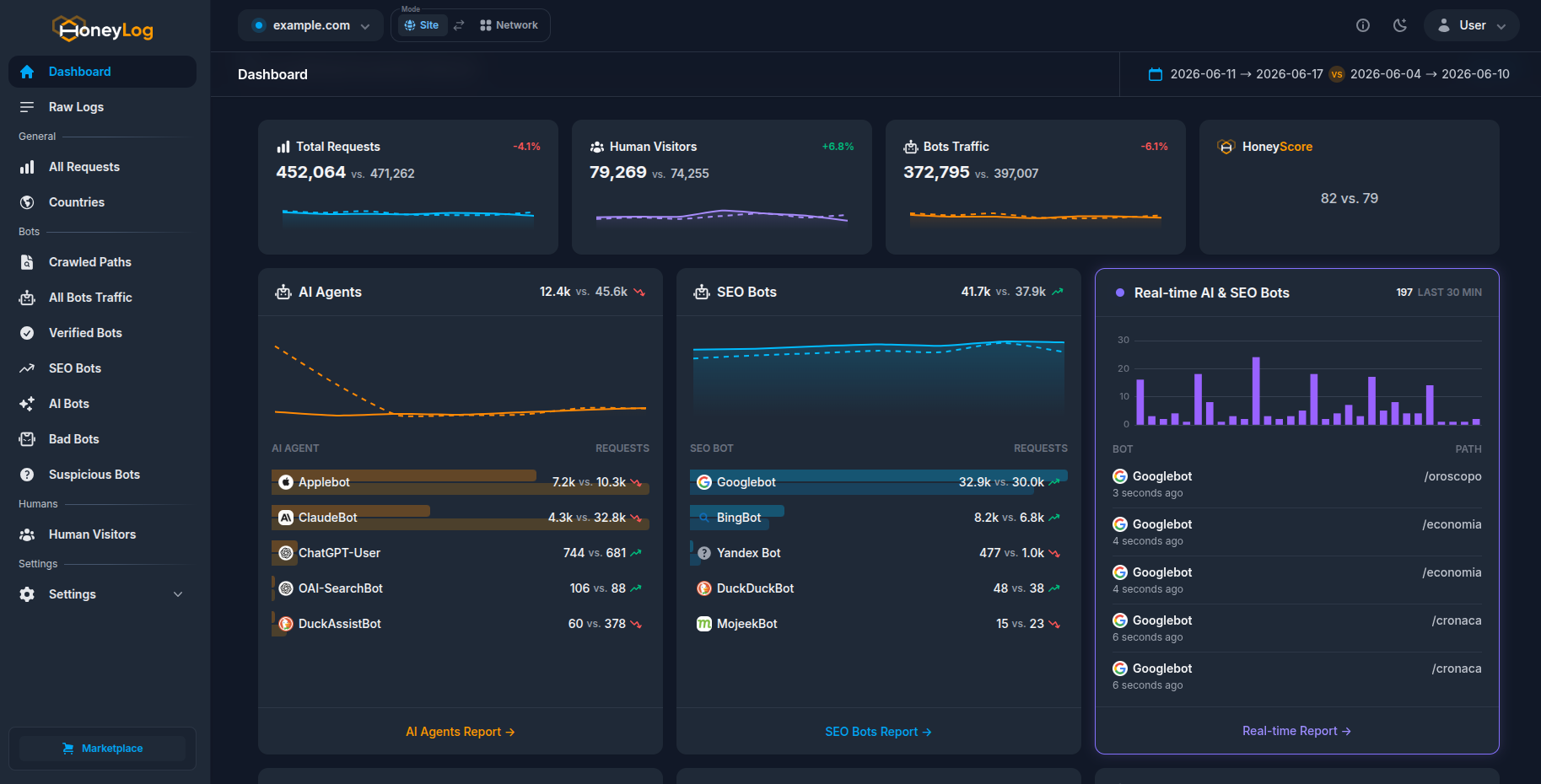The width and height of the screenshot is (1541, 784).
Task: Open the User account dropdown
Action: pyautogui.click(x=1472, y=25)
